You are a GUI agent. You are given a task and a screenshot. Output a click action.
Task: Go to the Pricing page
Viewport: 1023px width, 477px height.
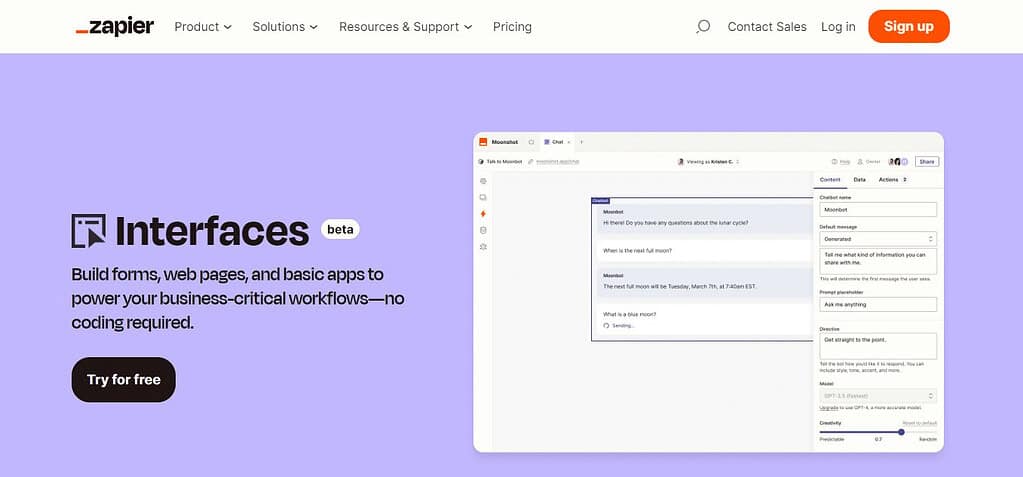512,27
